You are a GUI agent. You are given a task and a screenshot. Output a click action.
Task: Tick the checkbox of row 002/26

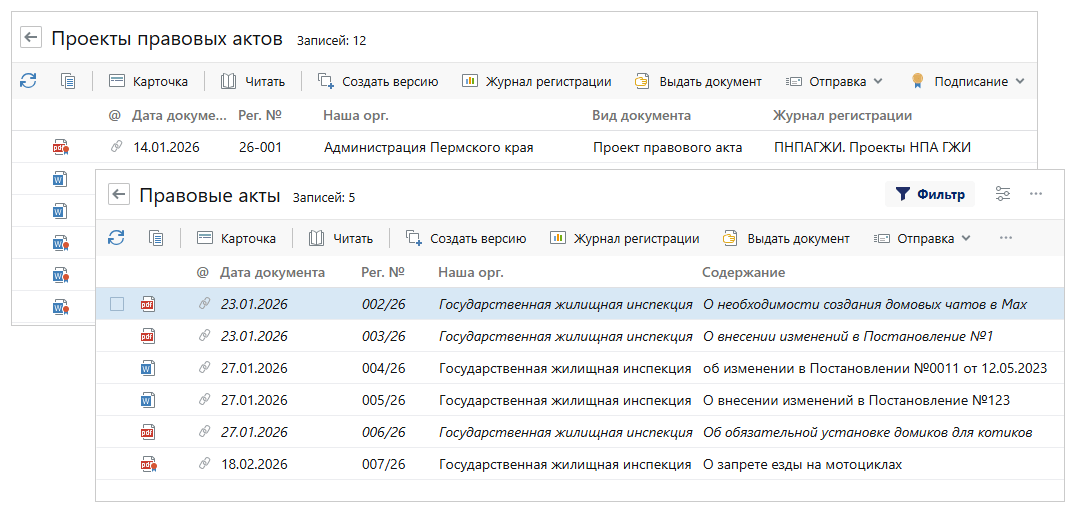click(117, 304)
